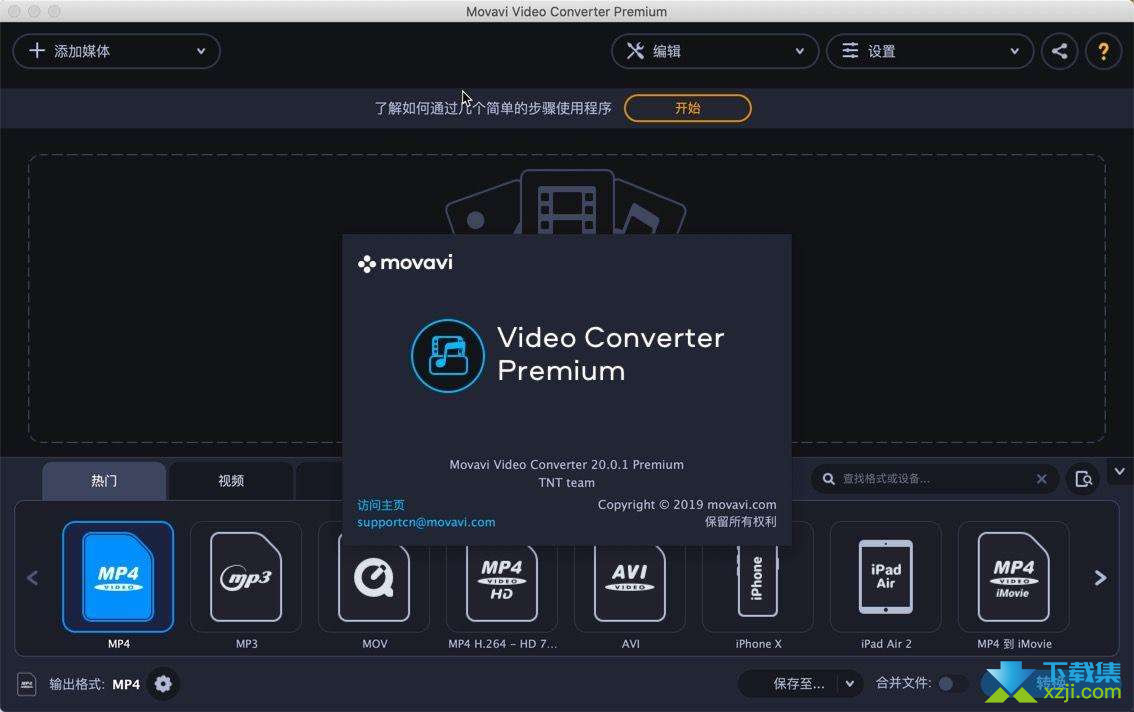Viewport: 1134px width, 712px height.
Task: Click the 保留所有权利 rights reserved text
Action: tap(741, 522)
